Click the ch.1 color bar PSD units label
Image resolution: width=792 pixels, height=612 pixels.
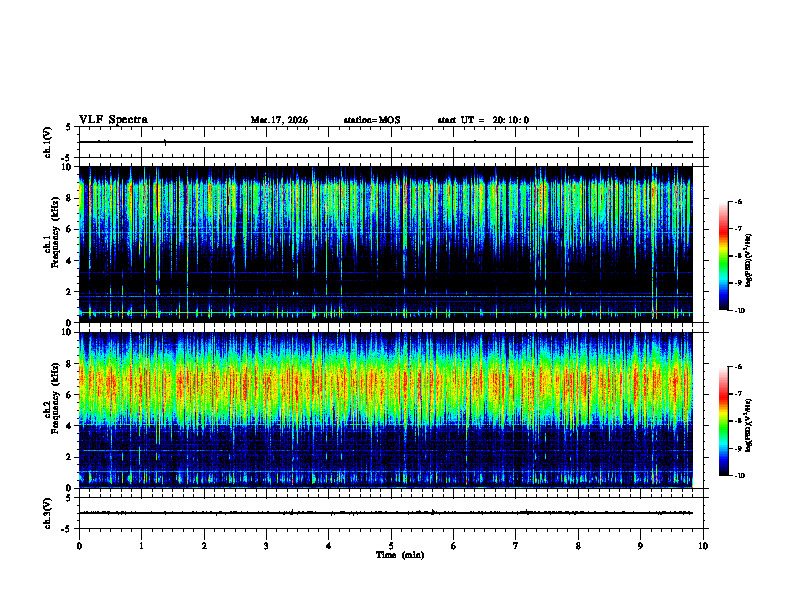pos(749,260)
